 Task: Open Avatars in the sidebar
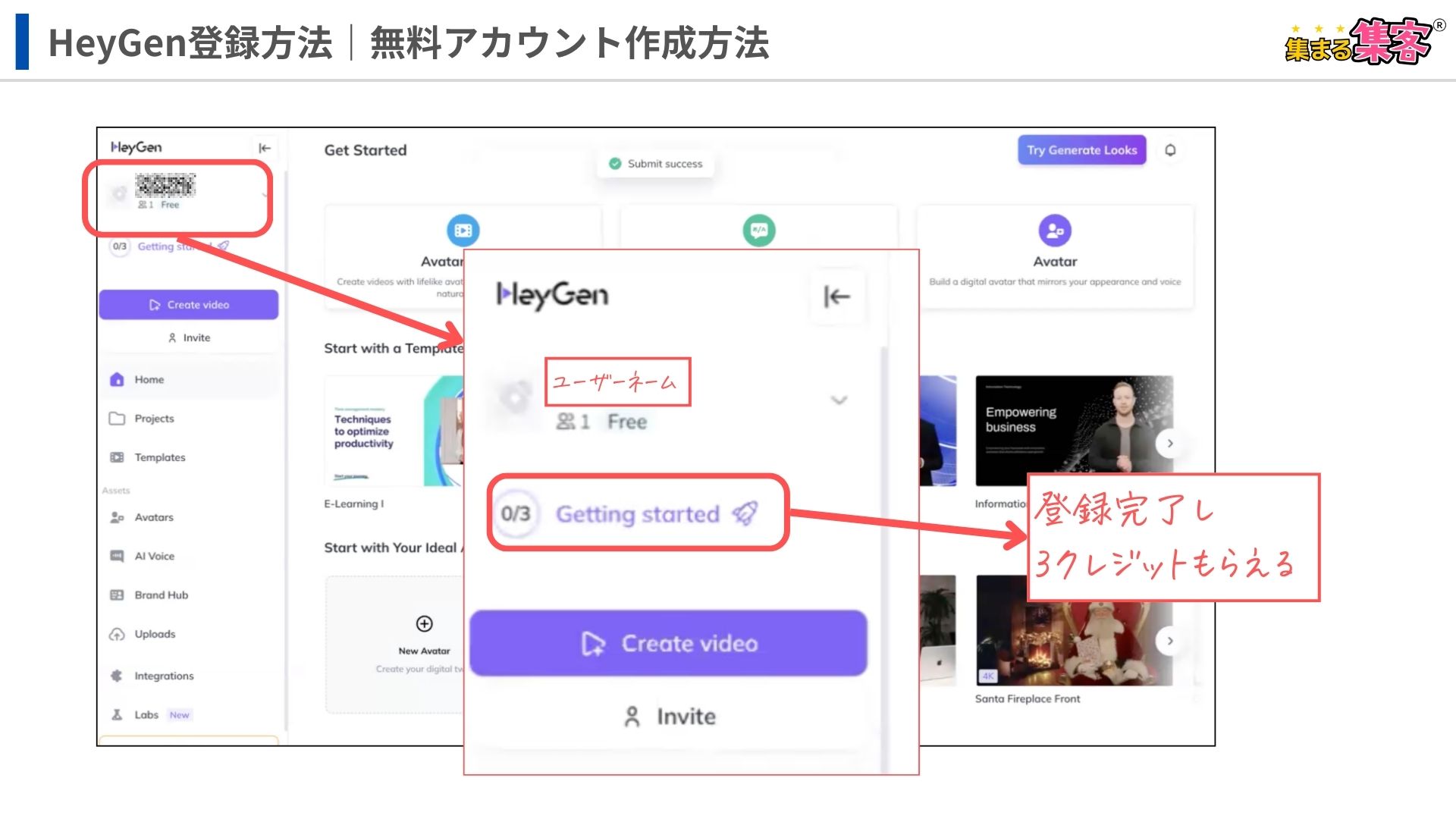click(190, 517)
